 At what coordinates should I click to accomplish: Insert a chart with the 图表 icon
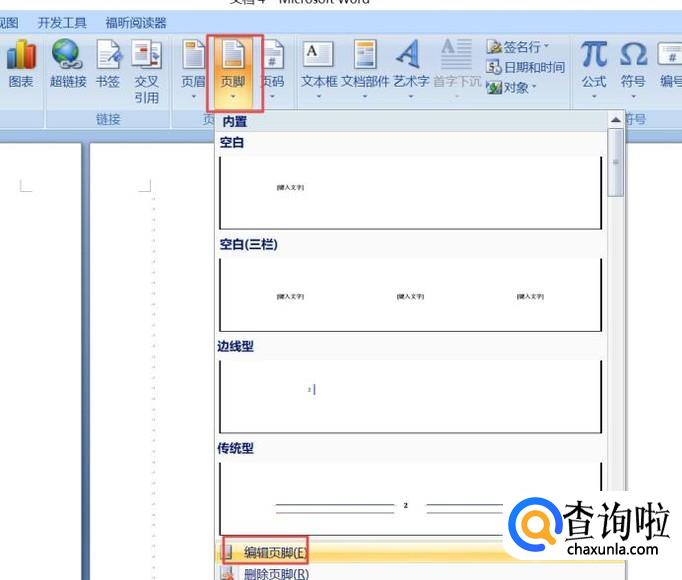[20, 63]
